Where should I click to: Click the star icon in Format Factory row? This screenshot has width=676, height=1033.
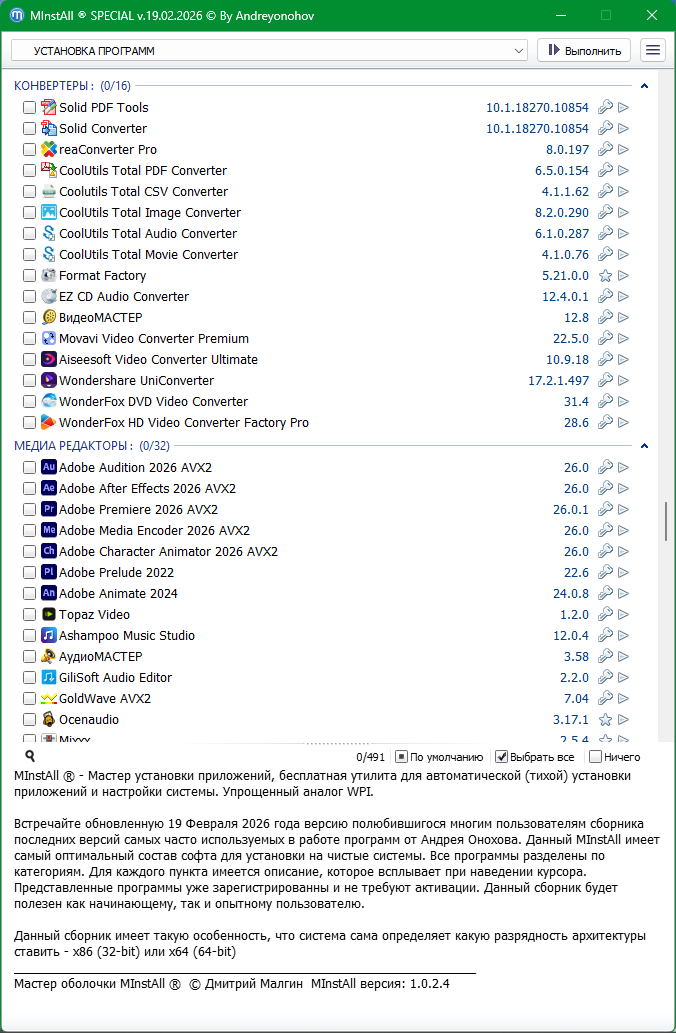(x=605, y=276)
